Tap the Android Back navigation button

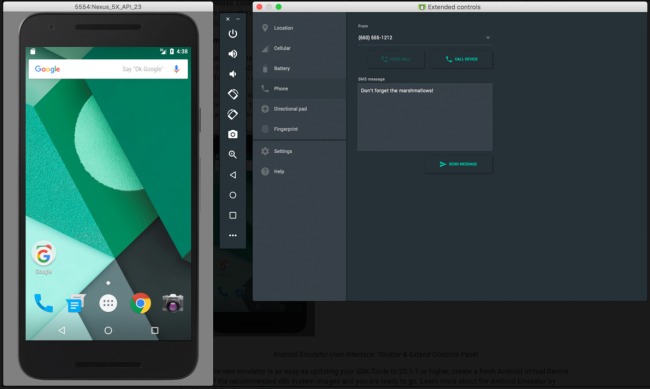tap(62, 330)
